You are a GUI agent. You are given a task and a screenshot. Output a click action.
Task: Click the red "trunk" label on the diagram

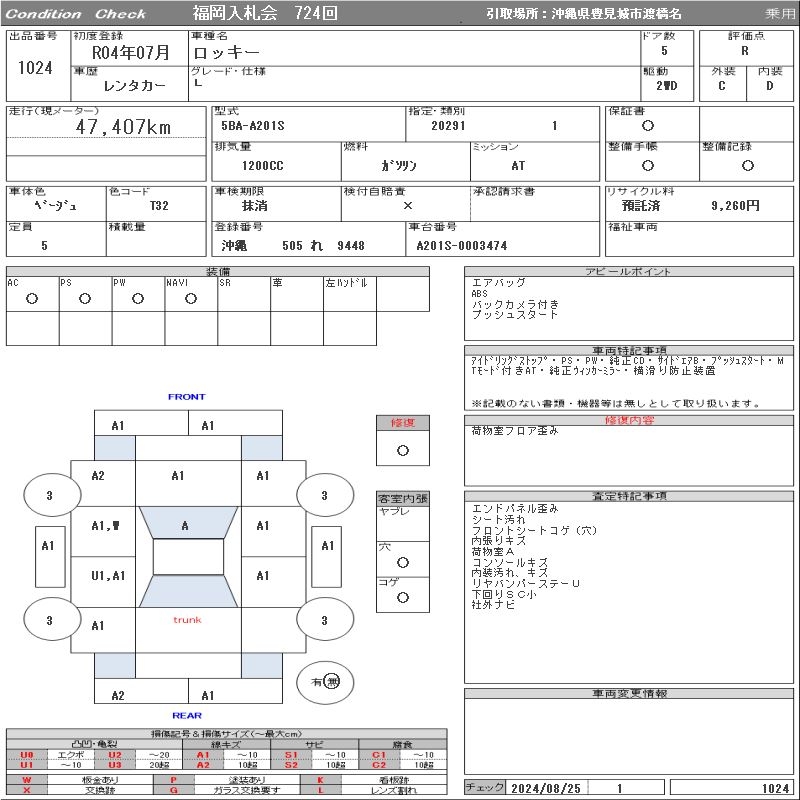pos(187,620)
